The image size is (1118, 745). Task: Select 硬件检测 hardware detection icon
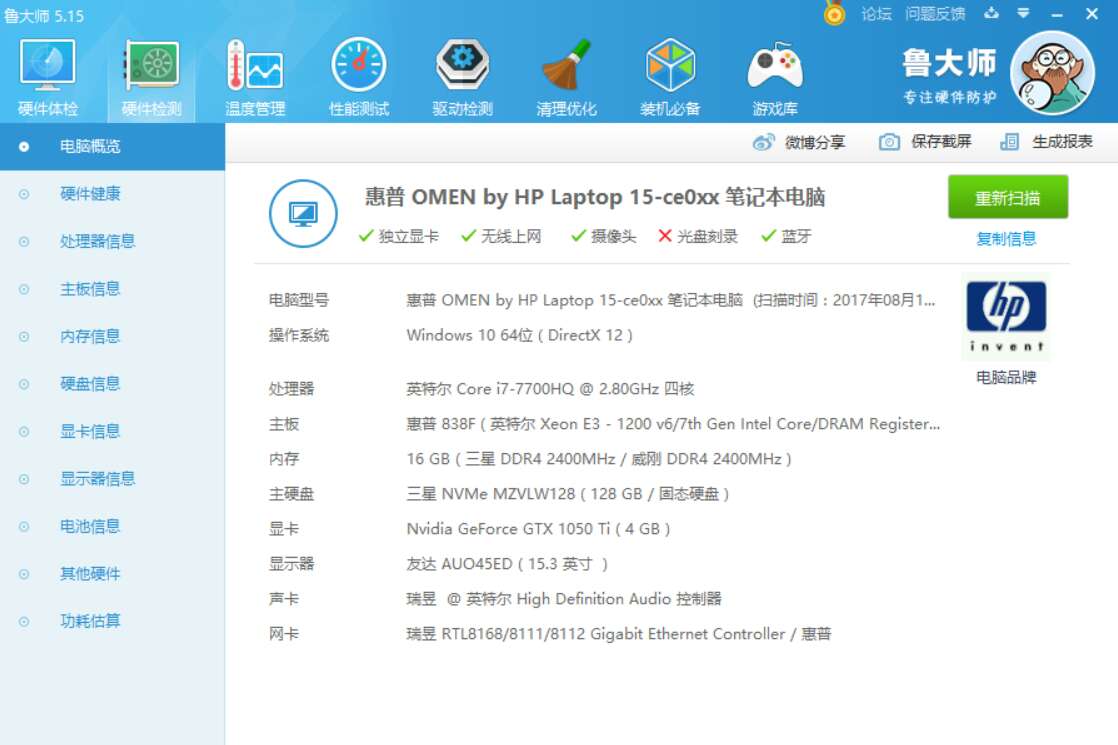(x=151, y=77)
